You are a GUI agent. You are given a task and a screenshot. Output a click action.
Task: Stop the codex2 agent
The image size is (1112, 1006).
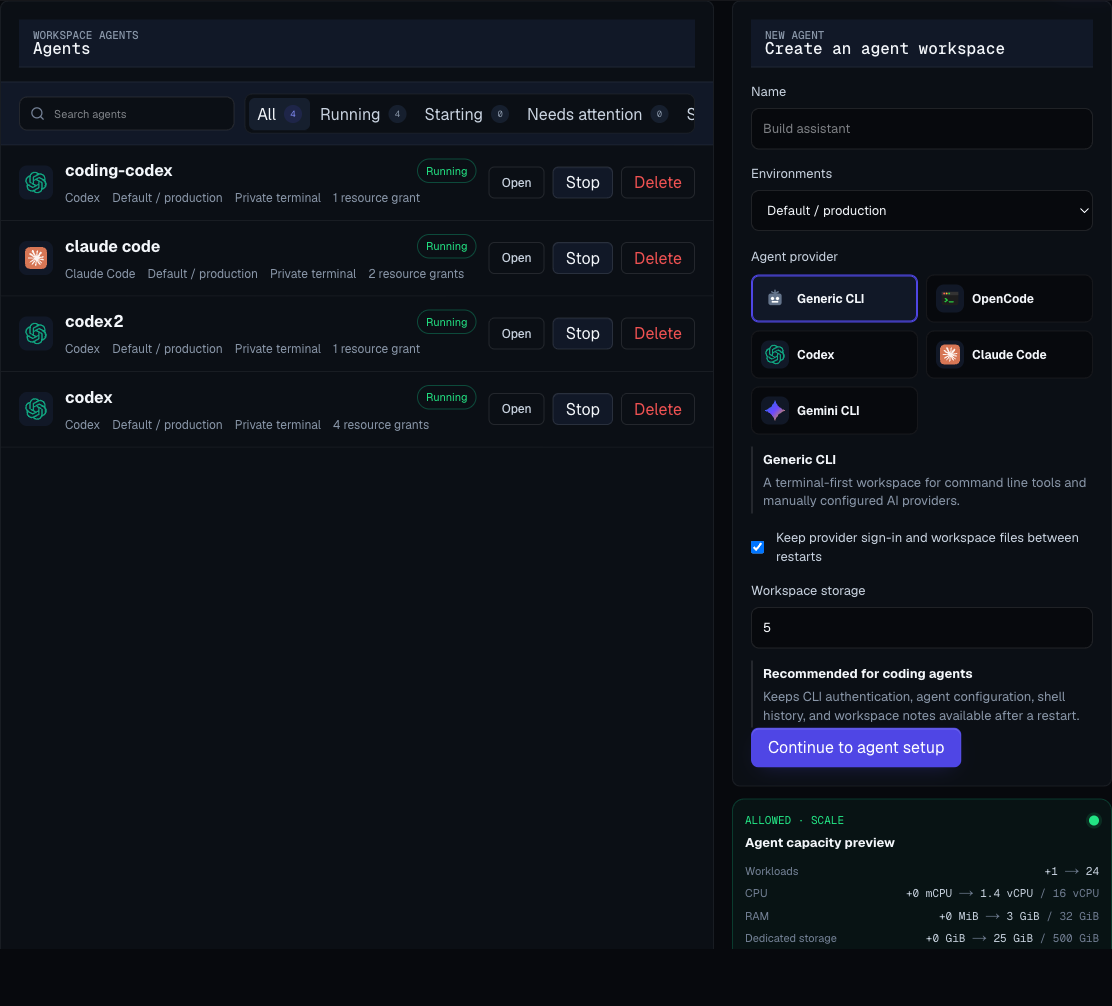(x=582, y=333)
